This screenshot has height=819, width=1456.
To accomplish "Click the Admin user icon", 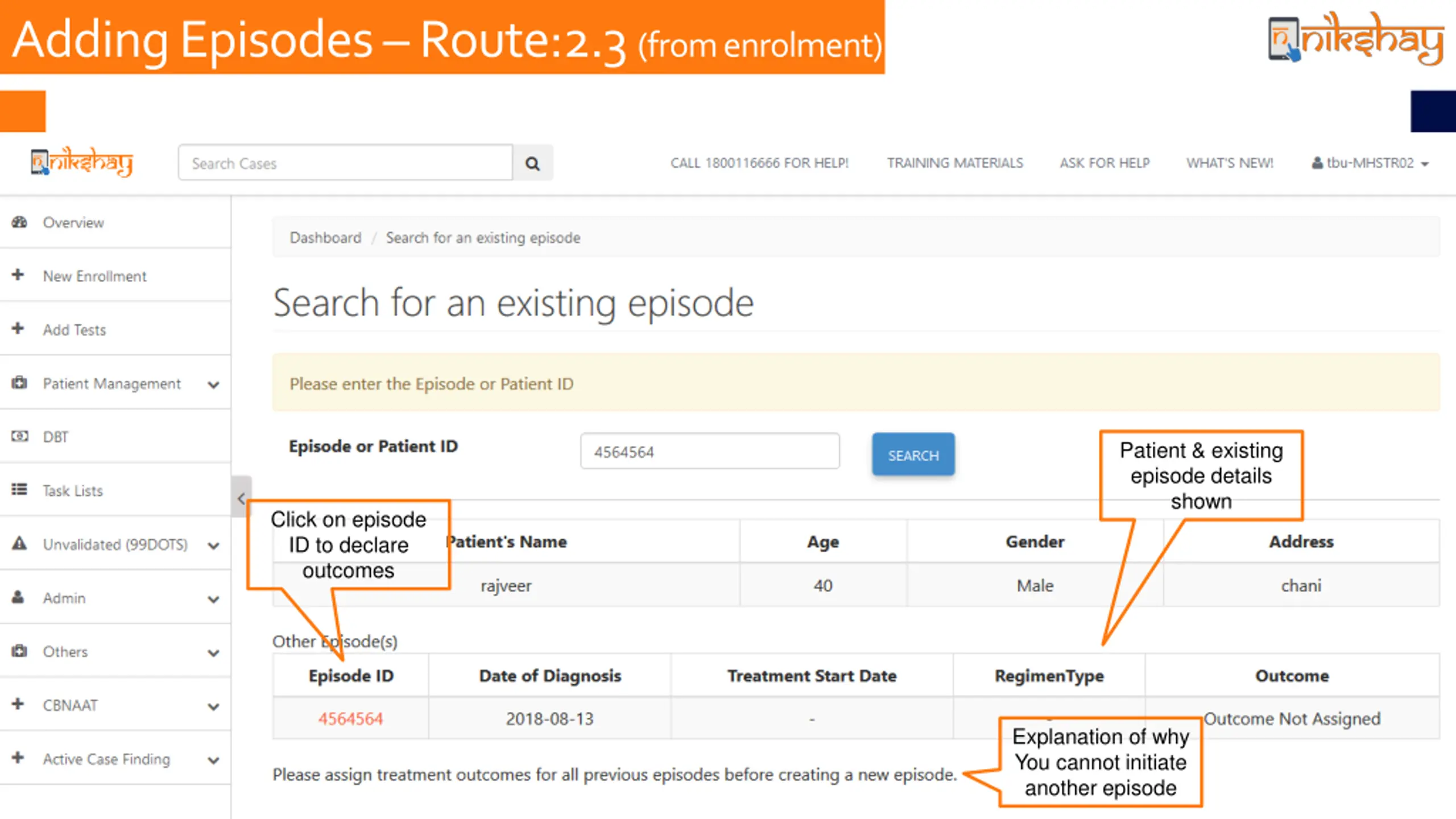I will tap(18, 597).
